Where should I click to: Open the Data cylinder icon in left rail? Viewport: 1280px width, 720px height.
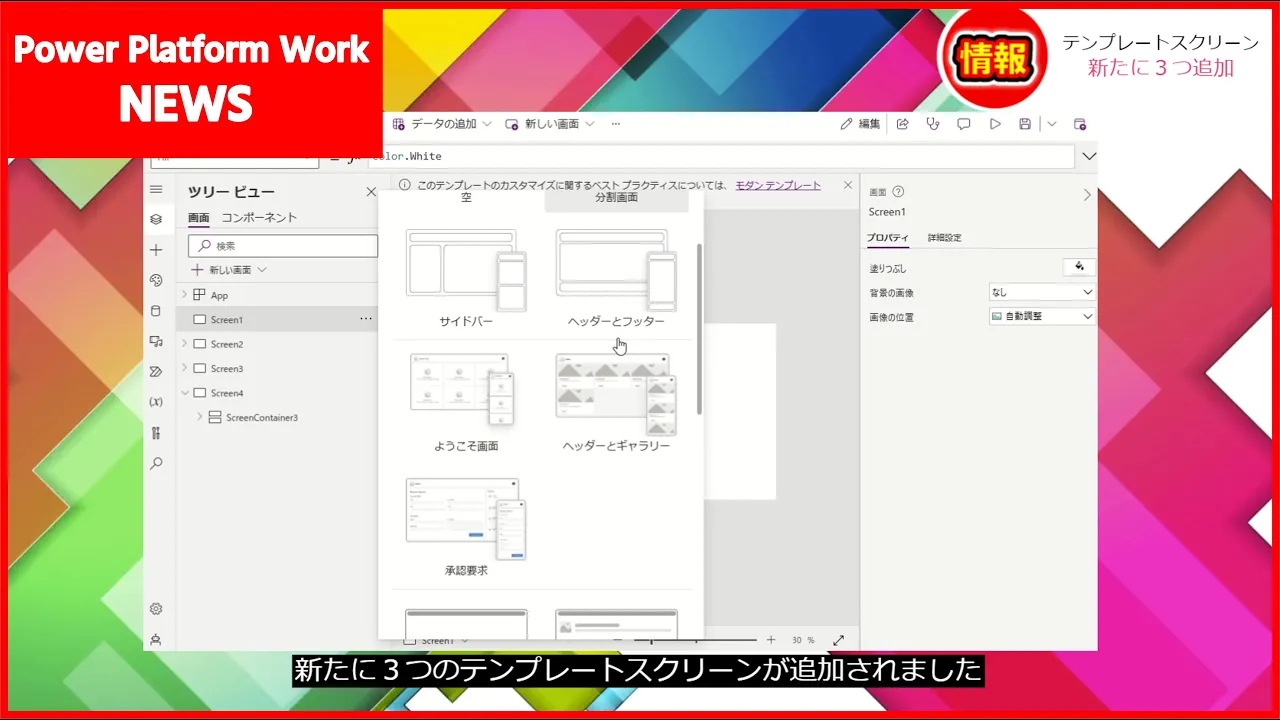pos(156,311)
